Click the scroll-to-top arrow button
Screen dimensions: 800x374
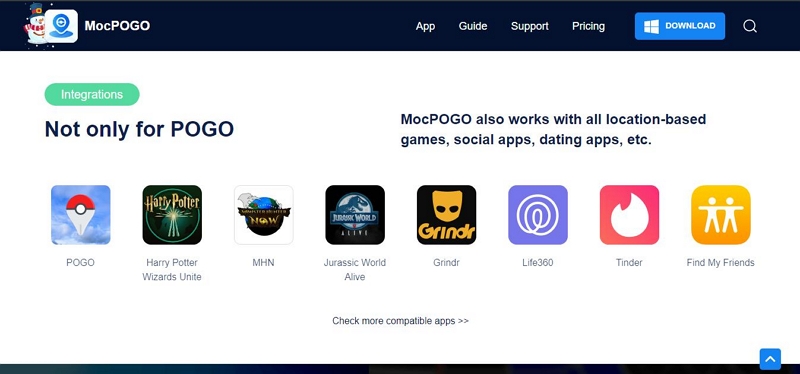click(770, 359)
